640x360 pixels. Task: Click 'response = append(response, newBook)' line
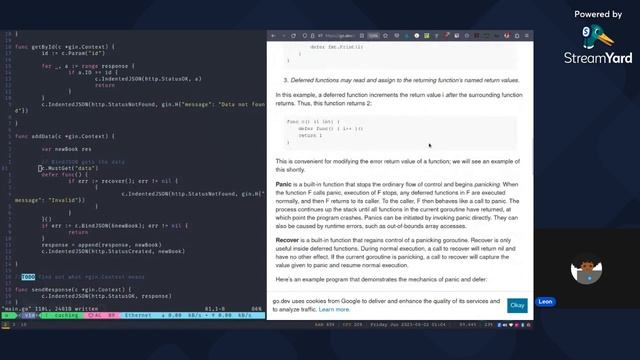tap(102, 245)
